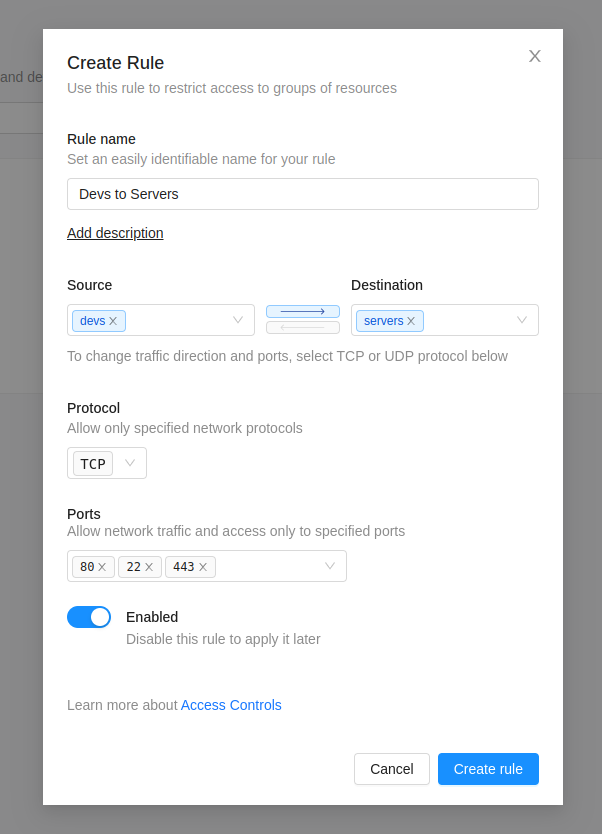The image size is (602, 834).
Task: Click the Create rule button
Action: [x=488, y=769]
